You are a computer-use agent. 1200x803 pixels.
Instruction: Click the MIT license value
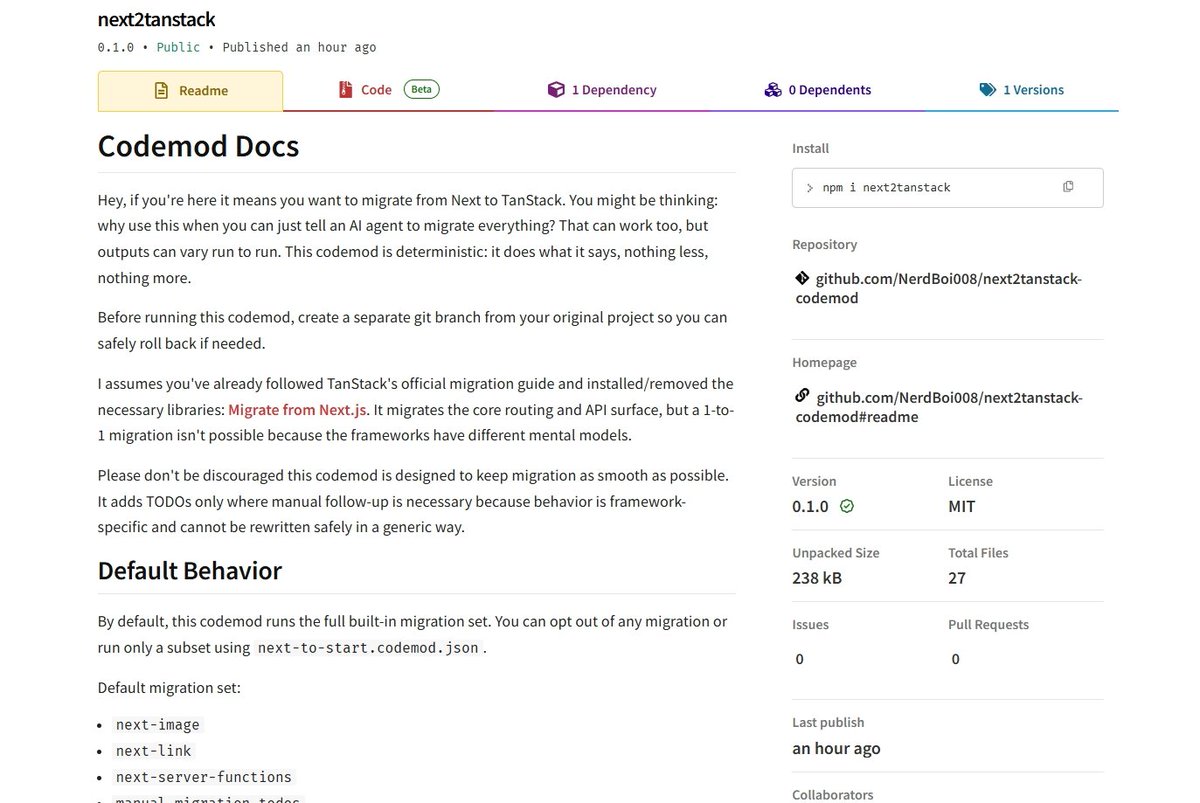pyautogui.click(x=962, y=506)
